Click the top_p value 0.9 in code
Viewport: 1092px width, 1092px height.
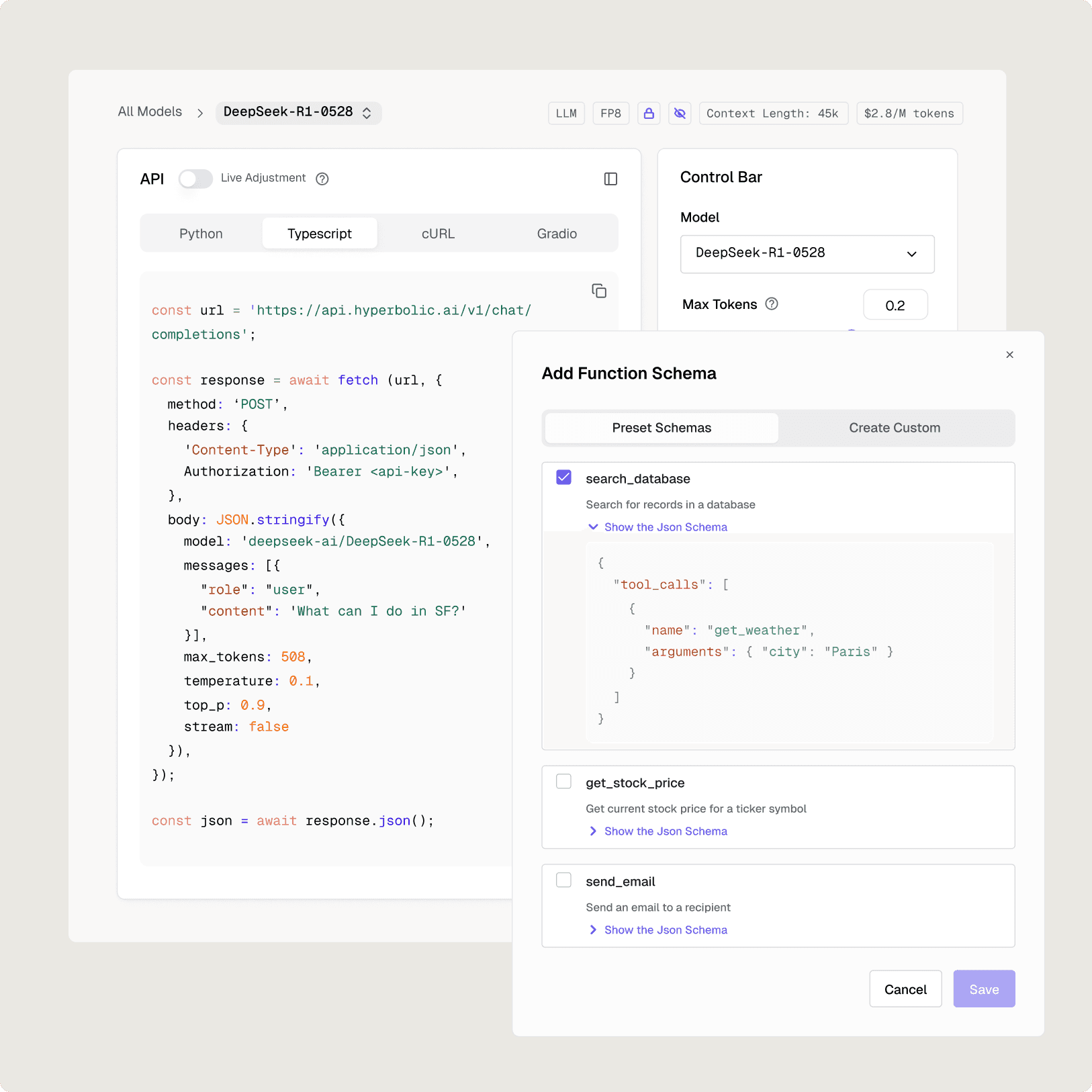pyautogui.click(x=253, y=705)
